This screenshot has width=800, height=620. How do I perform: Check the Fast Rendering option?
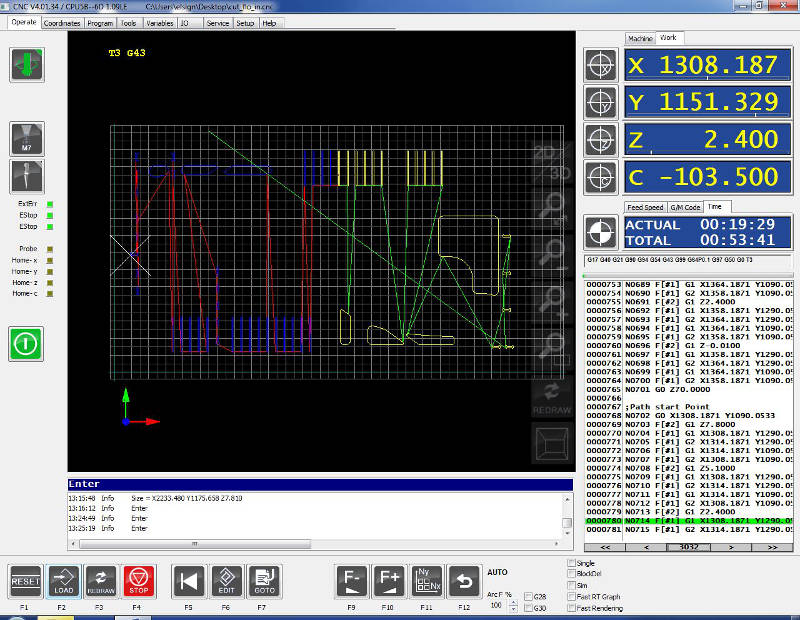coord(570,608)
